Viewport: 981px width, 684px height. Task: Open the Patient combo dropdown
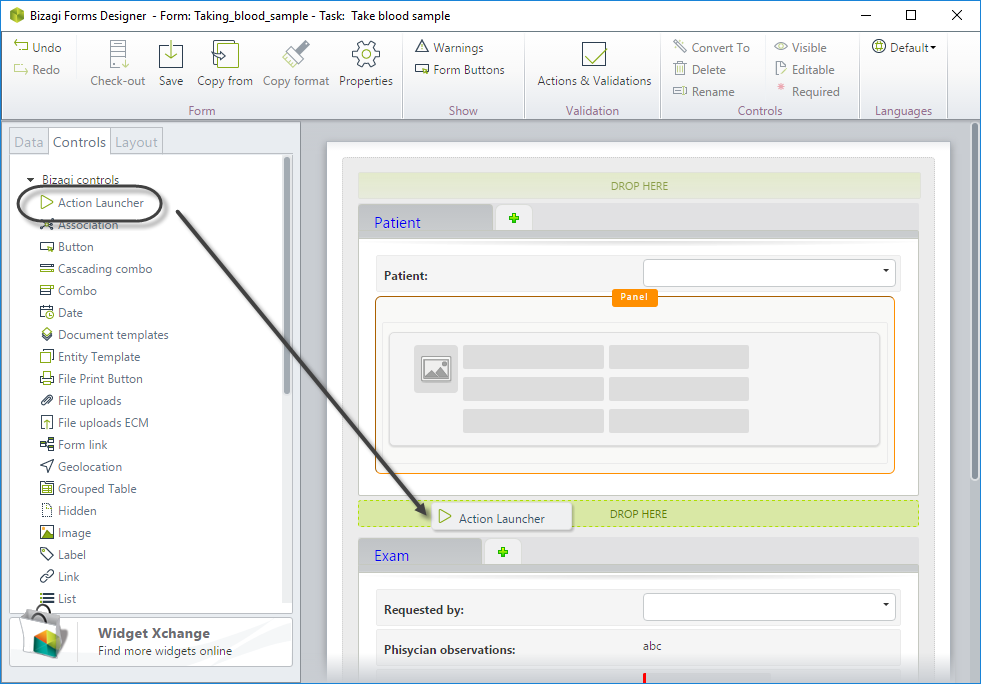pos(885,270)
